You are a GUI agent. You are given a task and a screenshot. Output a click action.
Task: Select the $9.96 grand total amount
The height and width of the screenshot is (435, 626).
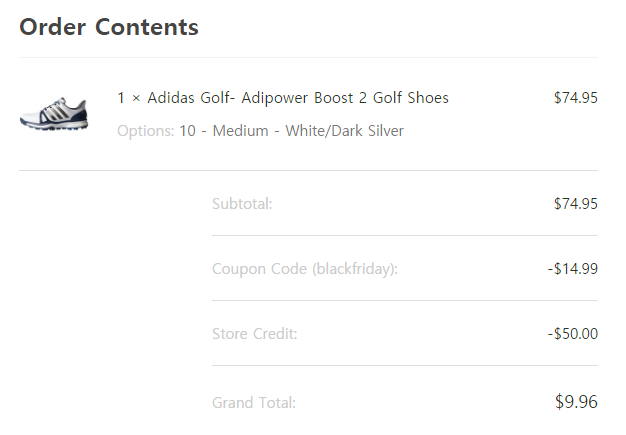pyautogui.click(x=576, y=402)
